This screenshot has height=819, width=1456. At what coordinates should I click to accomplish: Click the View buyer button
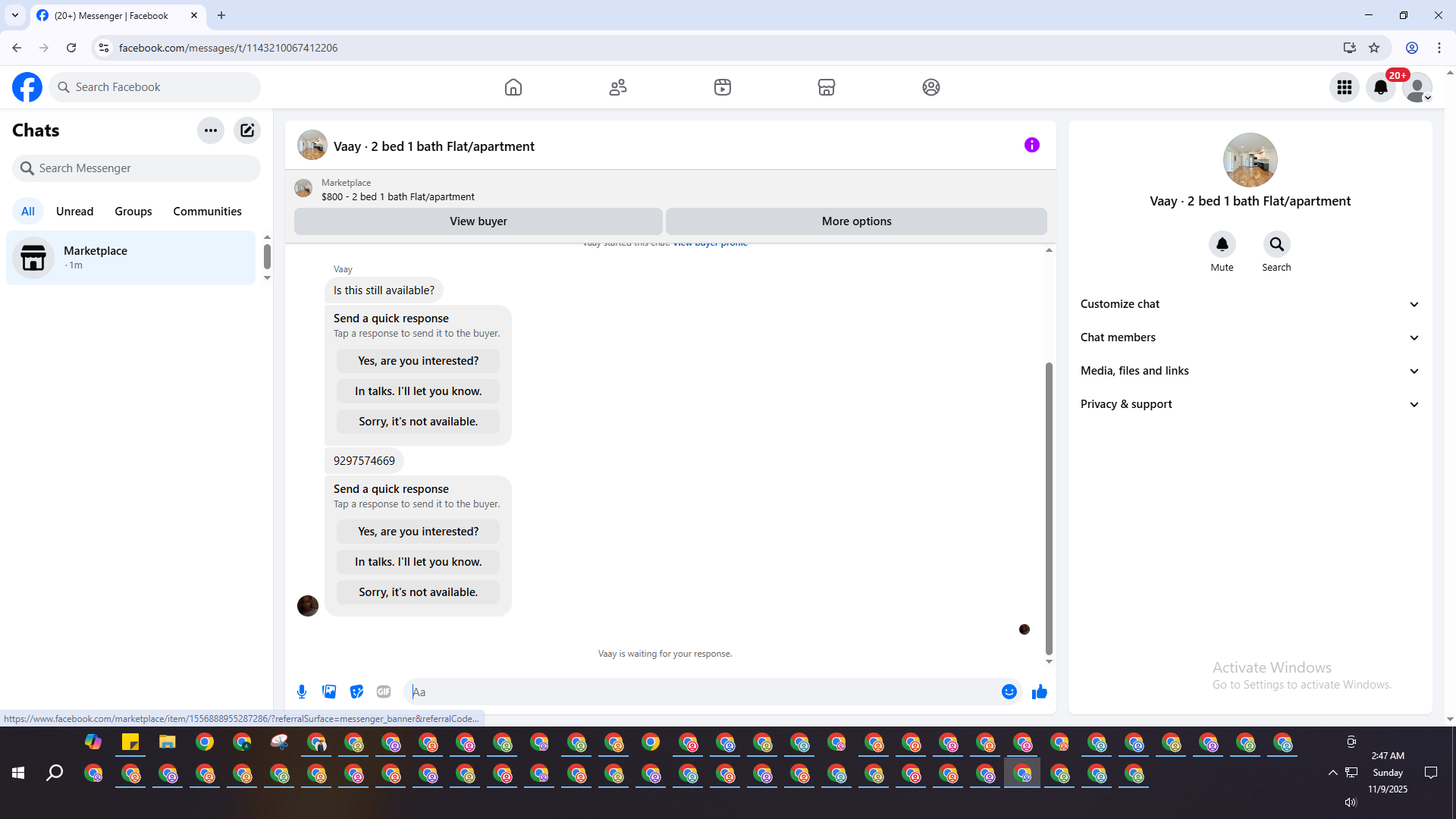478,221
